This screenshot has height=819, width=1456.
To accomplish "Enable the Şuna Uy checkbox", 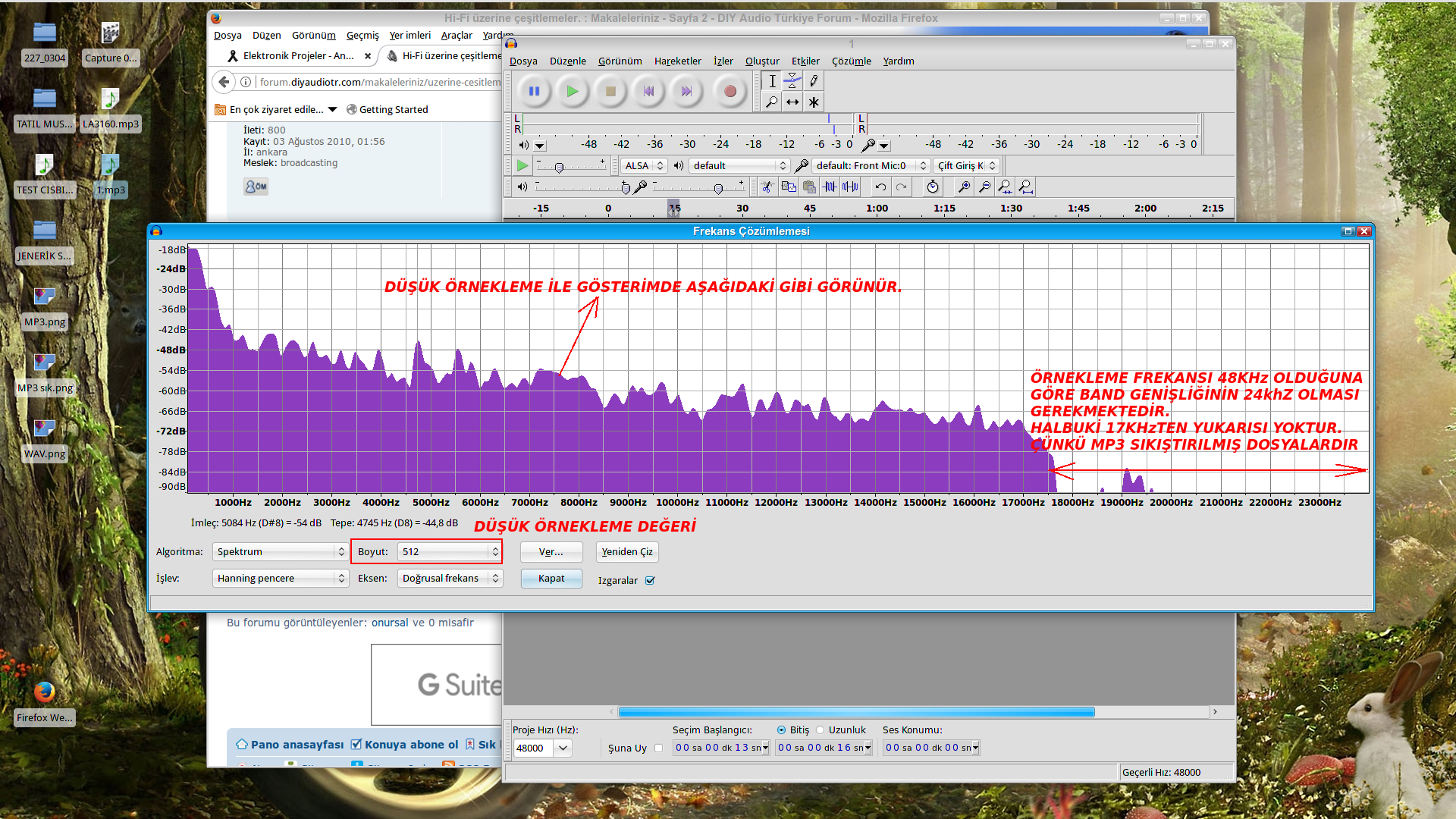I will pos(658,748).
